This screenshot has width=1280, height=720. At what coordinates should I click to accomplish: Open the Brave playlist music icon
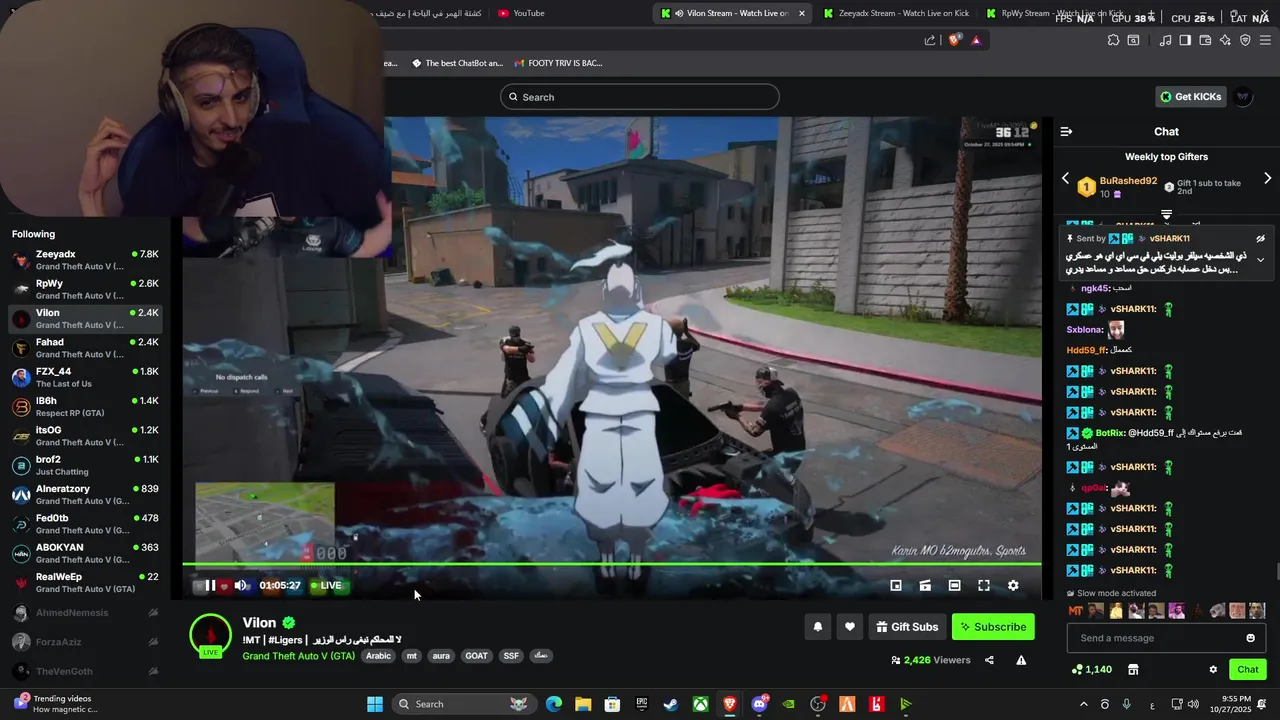1165,40
